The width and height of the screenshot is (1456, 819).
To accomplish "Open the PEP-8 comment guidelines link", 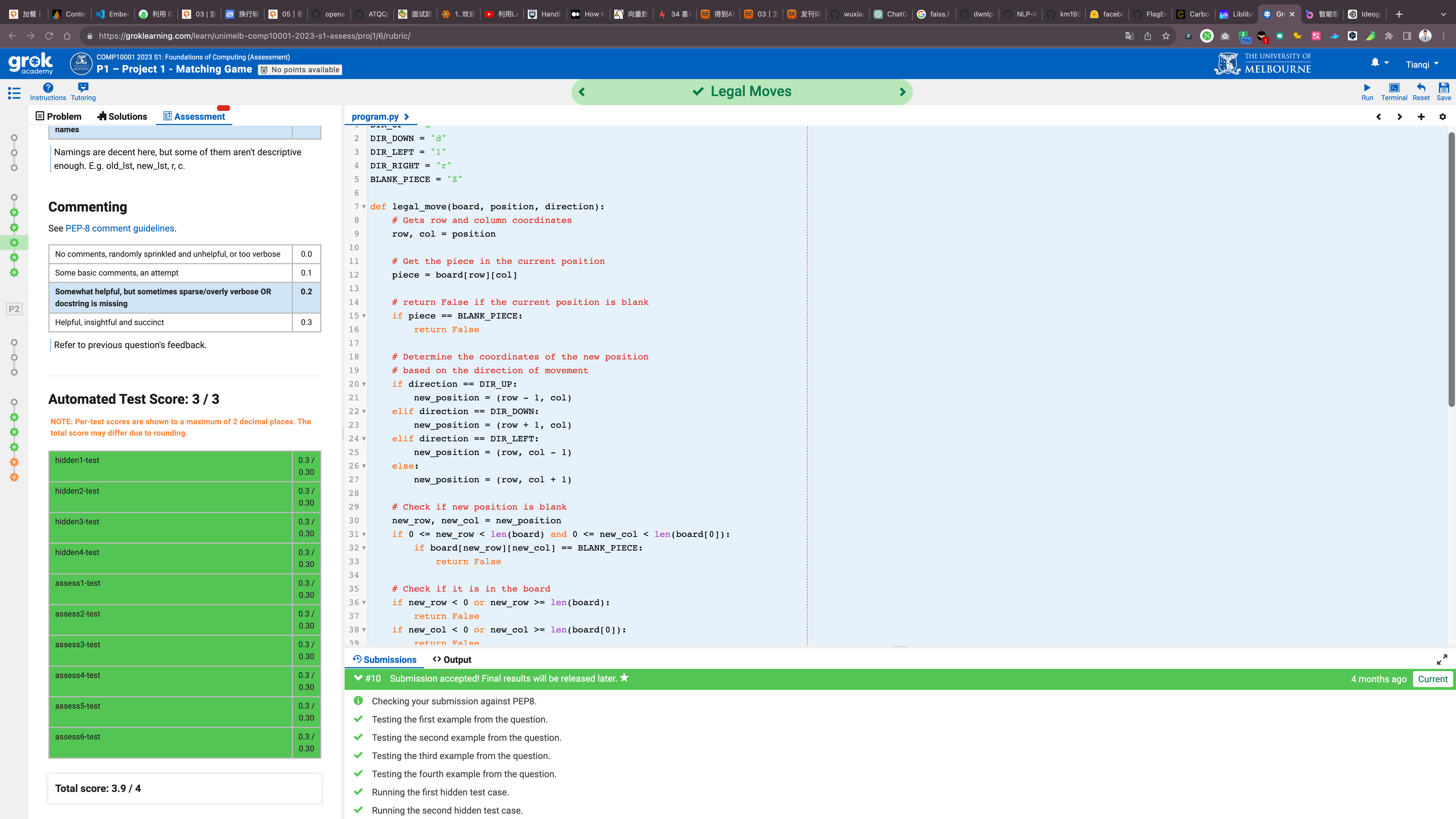I will (x=120, y=228).
